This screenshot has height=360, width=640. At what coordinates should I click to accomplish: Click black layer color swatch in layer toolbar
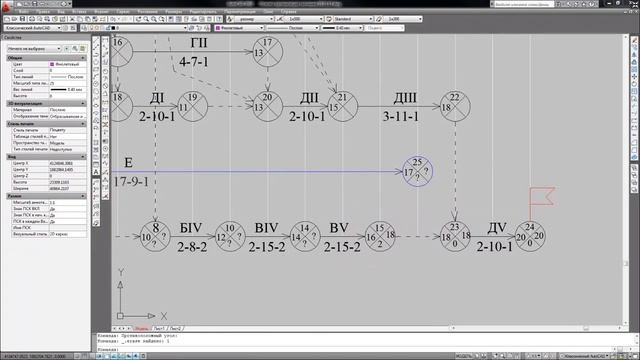[113, 28]
